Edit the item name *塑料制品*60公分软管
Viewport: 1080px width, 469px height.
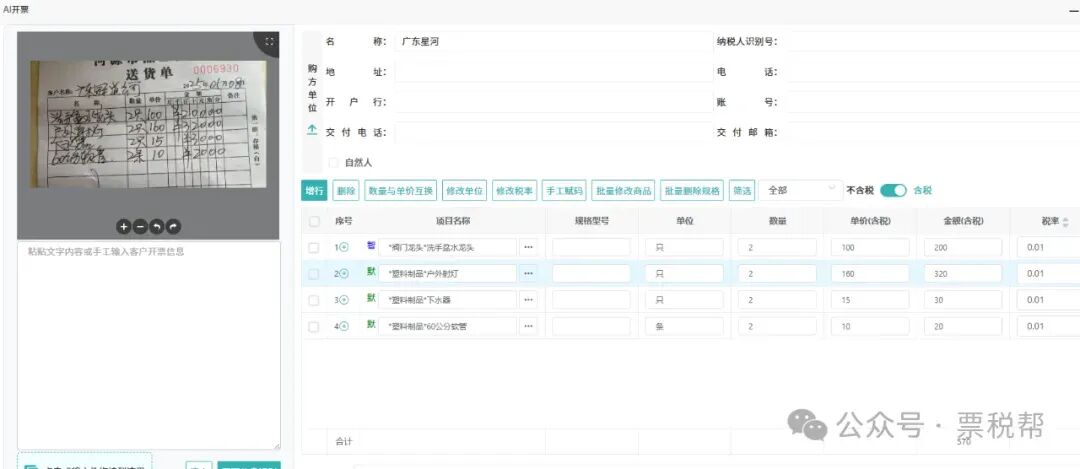tap(447, 326)
